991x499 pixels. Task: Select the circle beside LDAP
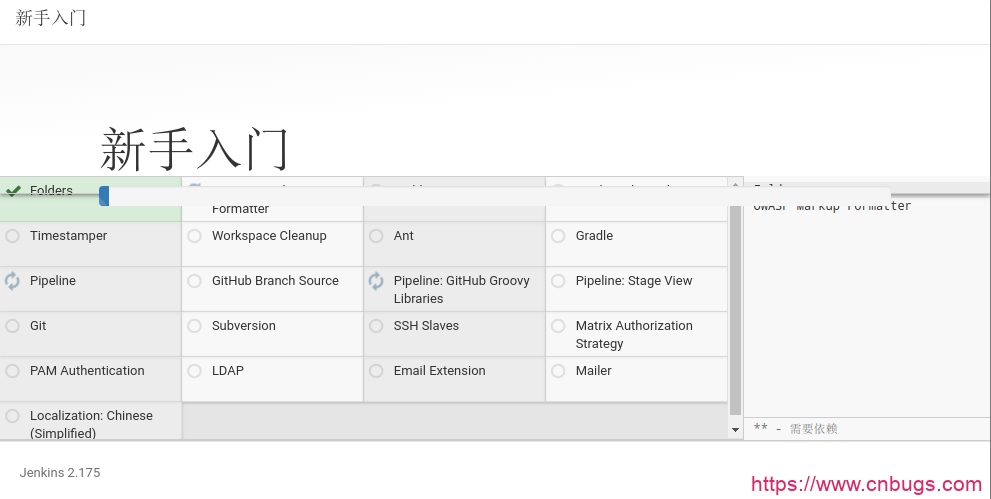point(194,371)
